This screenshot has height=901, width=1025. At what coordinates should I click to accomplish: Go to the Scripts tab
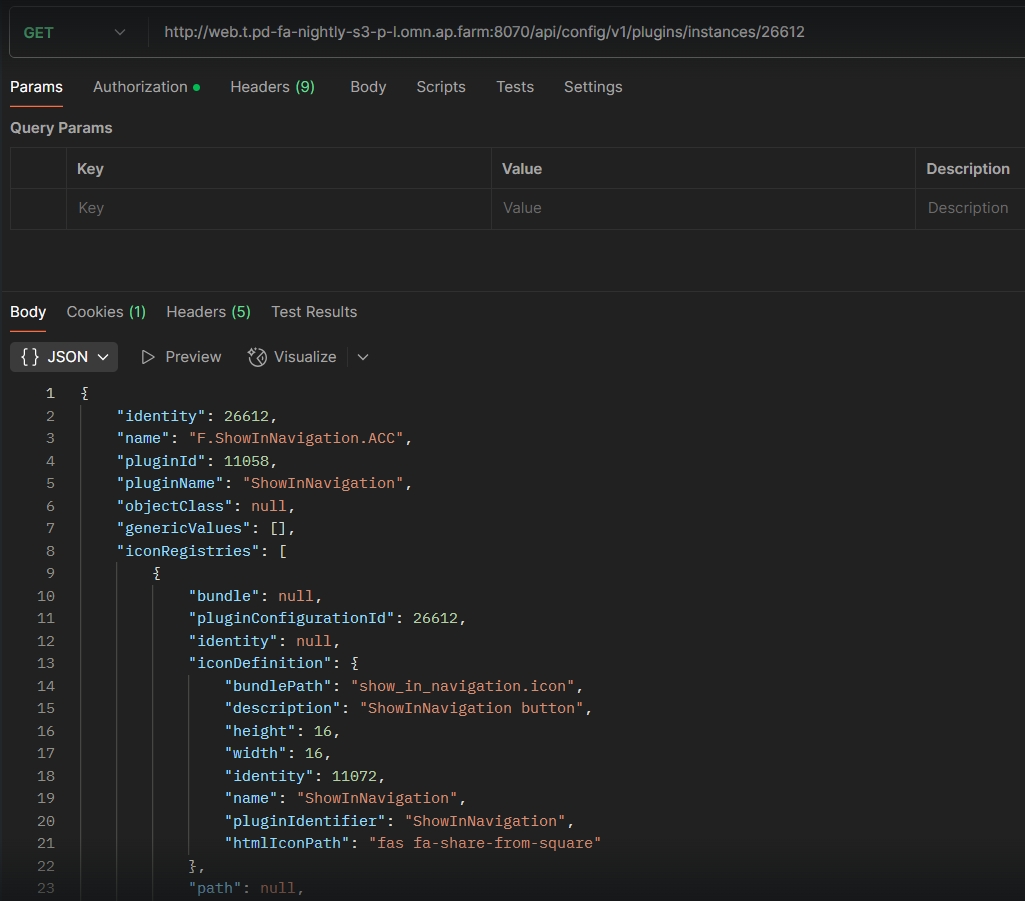point(441,87)
